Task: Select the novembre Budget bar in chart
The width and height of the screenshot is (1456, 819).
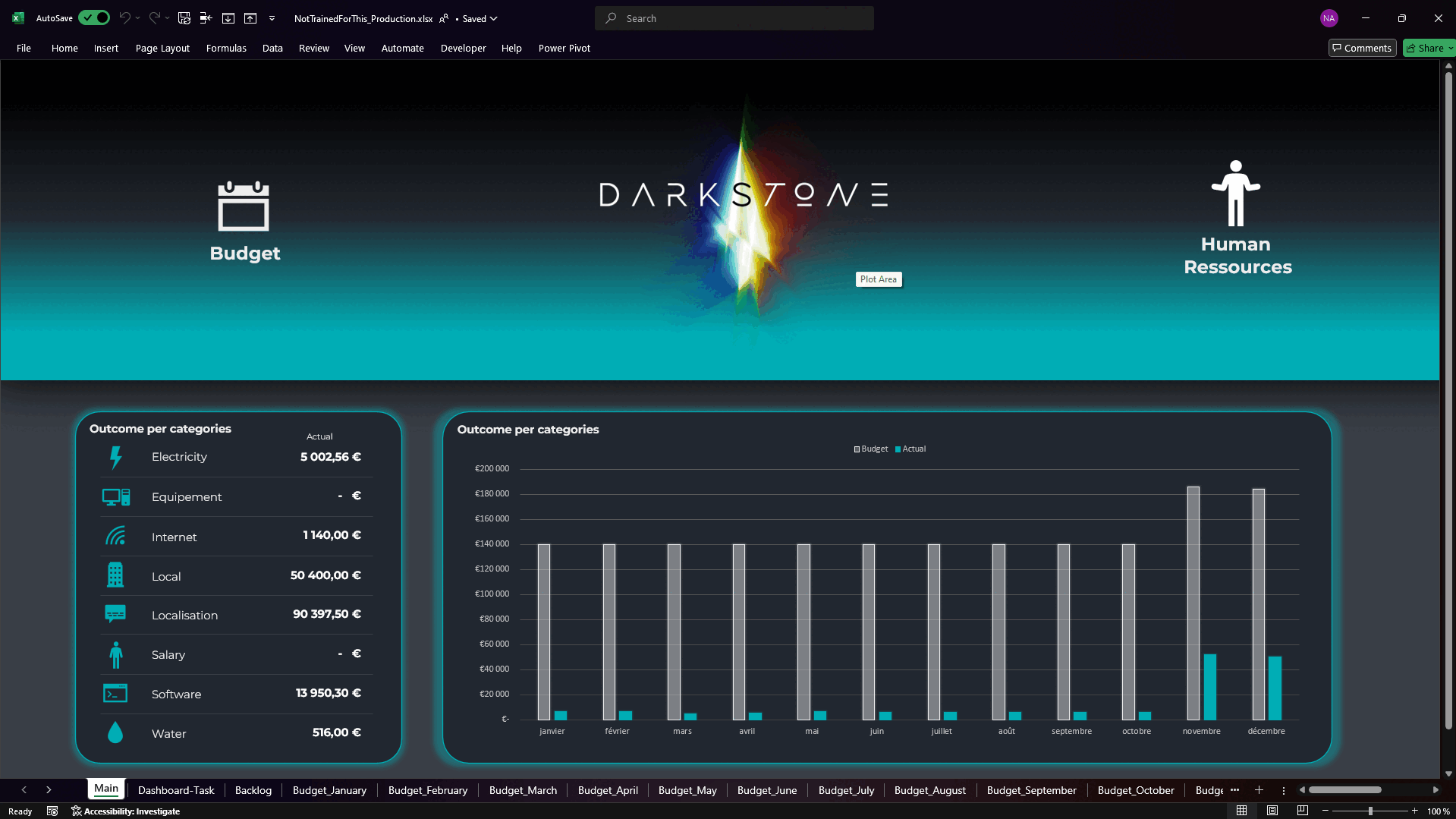Action: click(1193, 603)
